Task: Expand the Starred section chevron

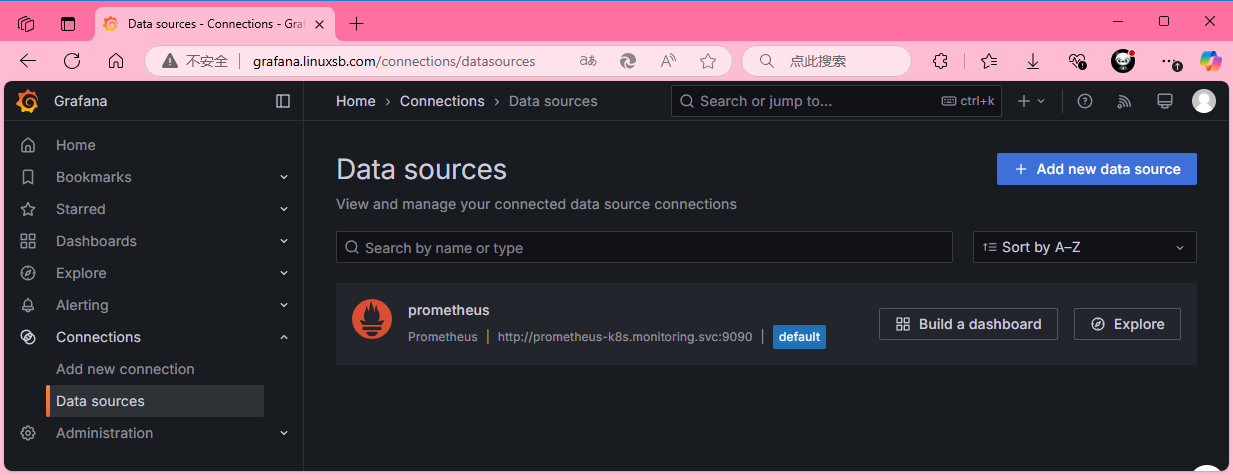Action: coord(284,209)
